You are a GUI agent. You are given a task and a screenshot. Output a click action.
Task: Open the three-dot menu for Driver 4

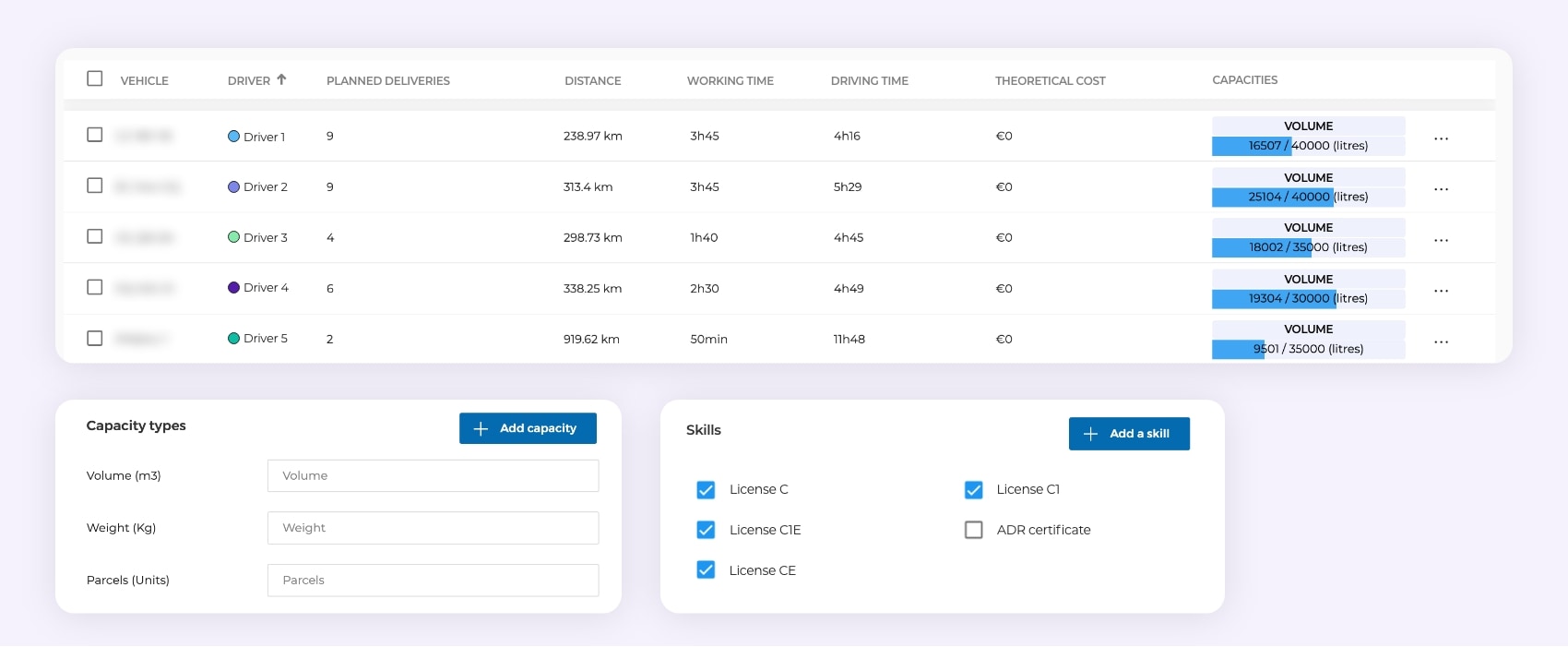(1441, 291)
